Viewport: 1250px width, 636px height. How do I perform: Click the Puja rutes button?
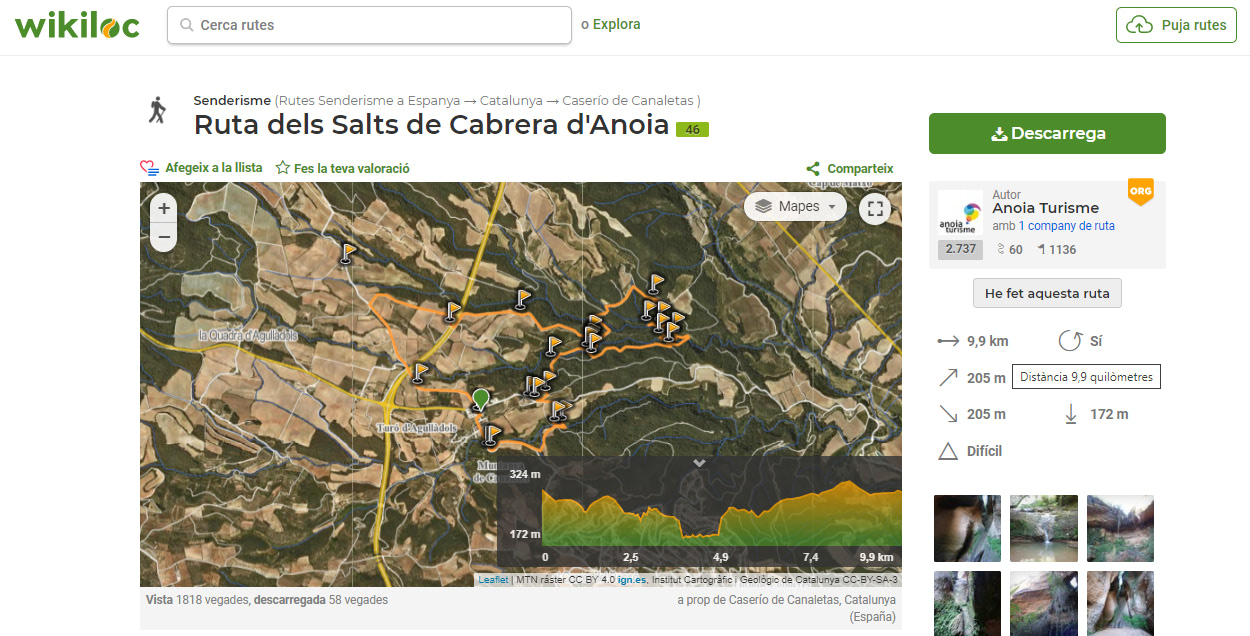pyautogui.click(x=1175, y=25)
